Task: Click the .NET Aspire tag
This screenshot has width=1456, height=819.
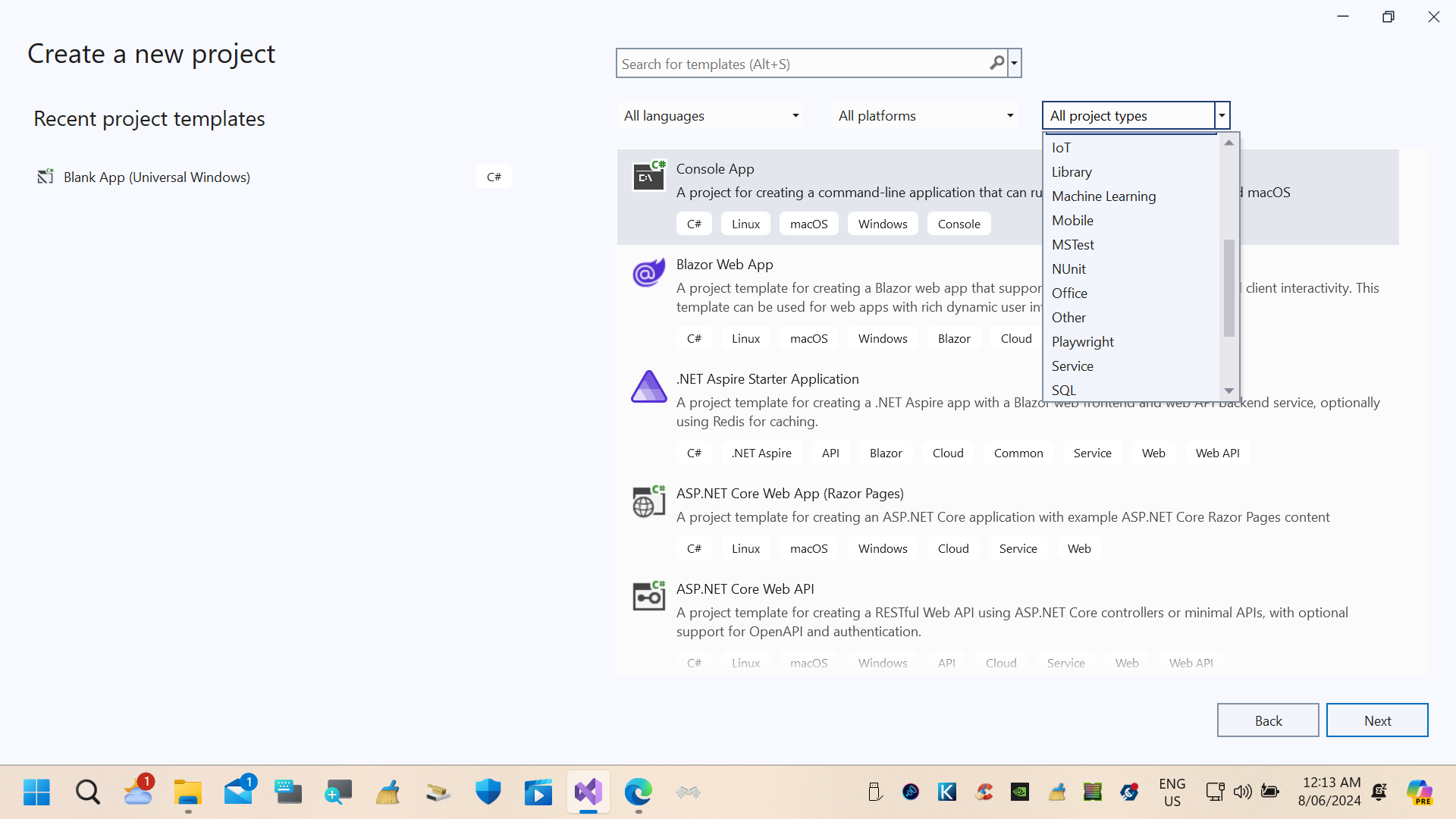Action: (x=761, y=453)
